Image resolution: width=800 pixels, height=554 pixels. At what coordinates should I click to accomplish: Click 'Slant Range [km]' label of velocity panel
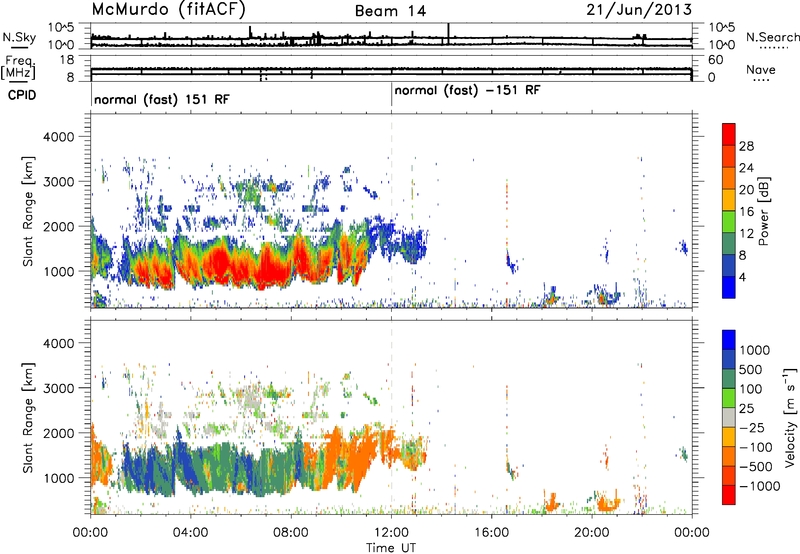pos(28,417)
